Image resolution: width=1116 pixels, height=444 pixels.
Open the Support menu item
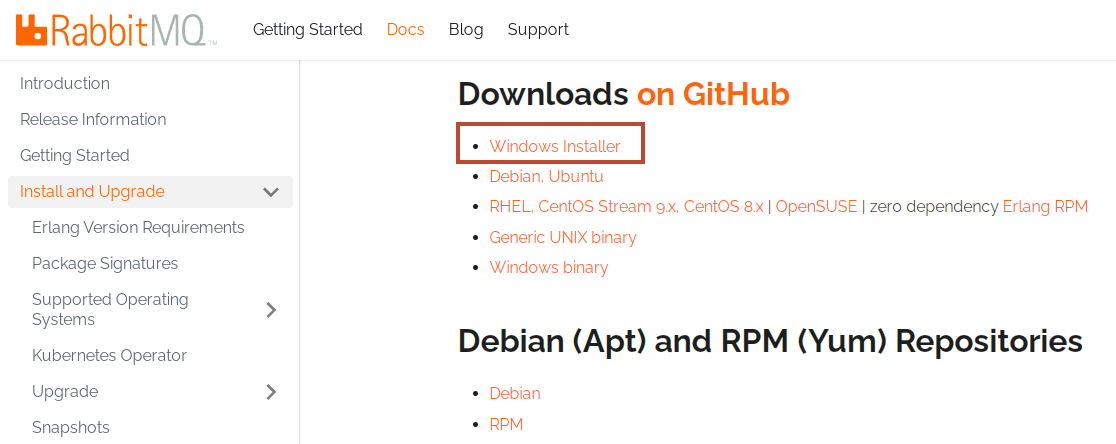tap(538, 29)
